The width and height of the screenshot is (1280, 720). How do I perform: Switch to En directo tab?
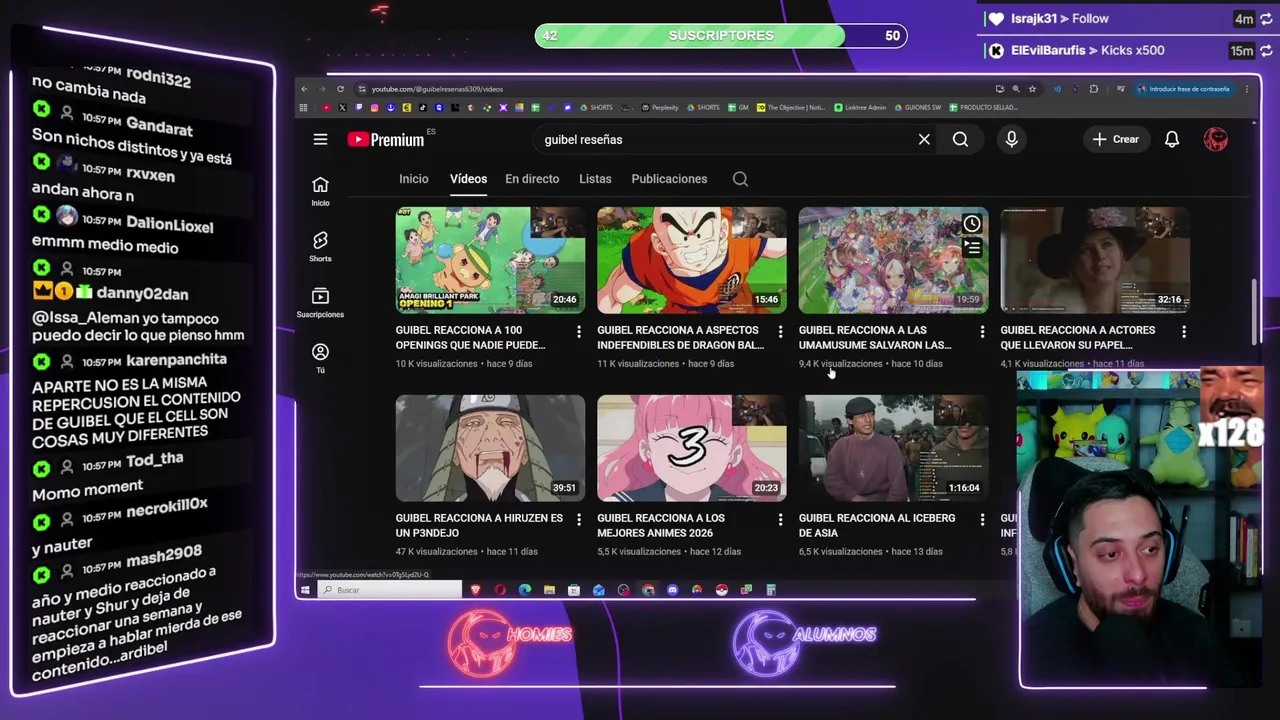click(x=532, y=179)
